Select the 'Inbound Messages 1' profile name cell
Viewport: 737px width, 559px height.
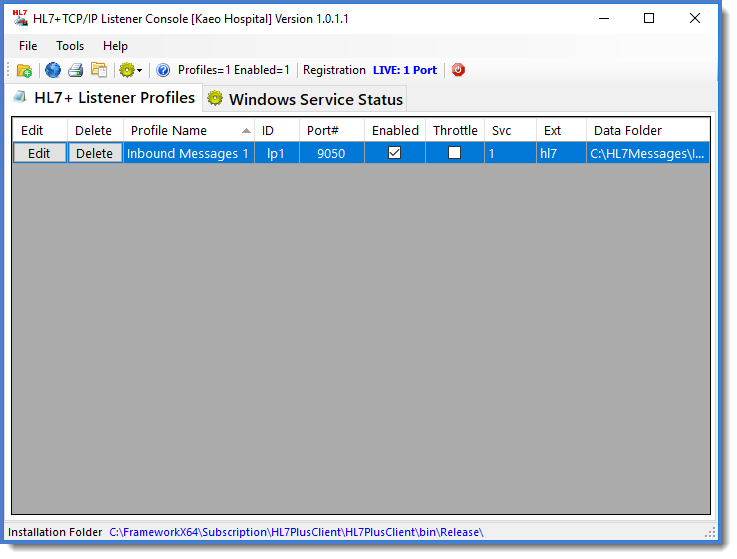click(189, 154)
